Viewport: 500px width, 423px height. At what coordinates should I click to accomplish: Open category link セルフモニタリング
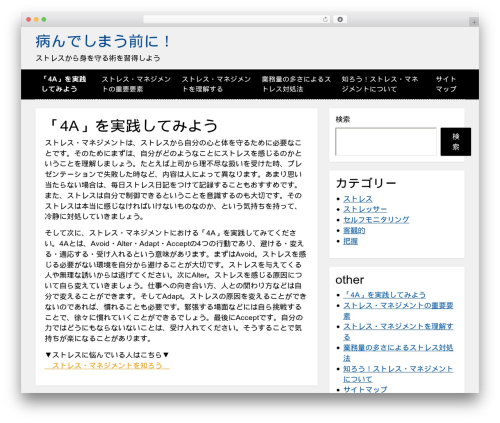point(376,220)
